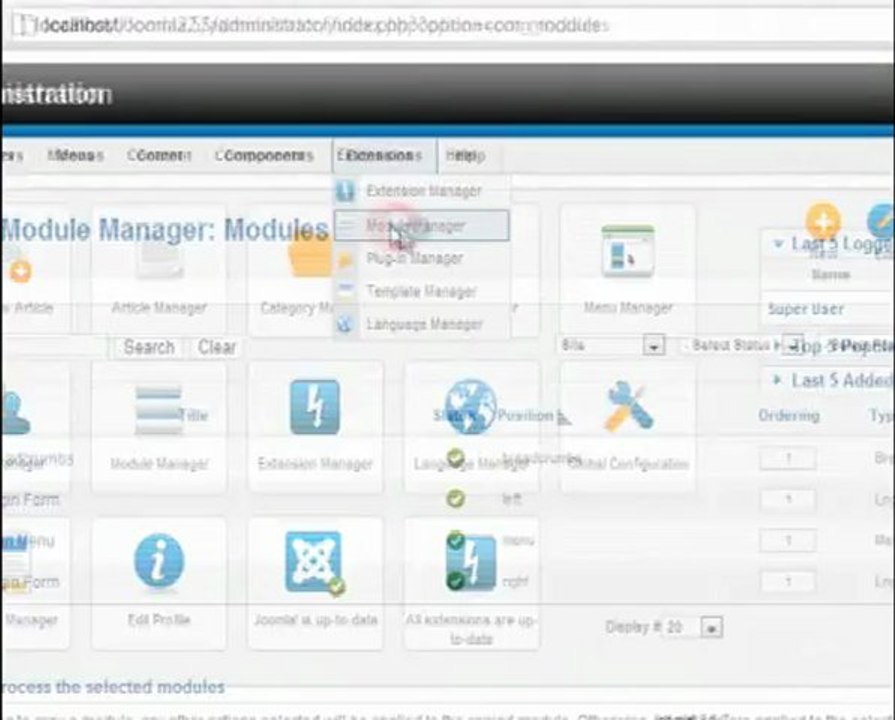Image resolution: width=895 pixels, height=720 pixels.
Task: Click the Plug-in Manager icon in dropdown menu
Action: [345, 260]
